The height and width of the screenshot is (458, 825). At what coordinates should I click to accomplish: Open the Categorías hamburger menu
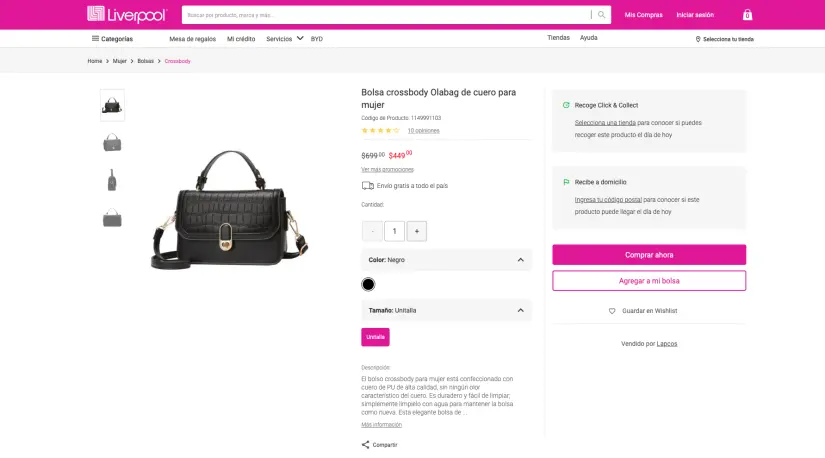(x=95, y=39)
